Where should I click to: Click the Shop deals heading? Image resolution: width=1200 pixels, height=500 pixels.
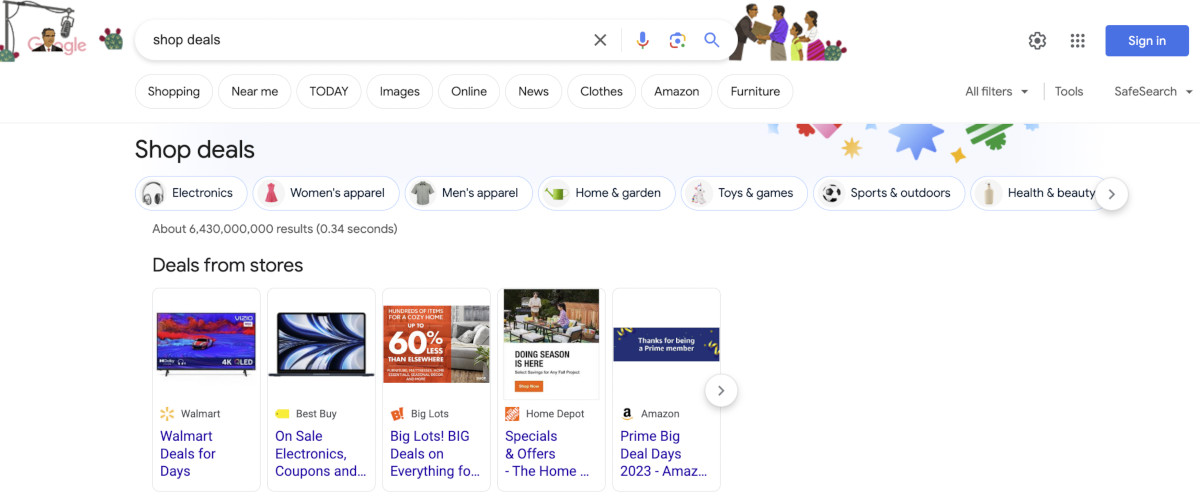(195, 150)
